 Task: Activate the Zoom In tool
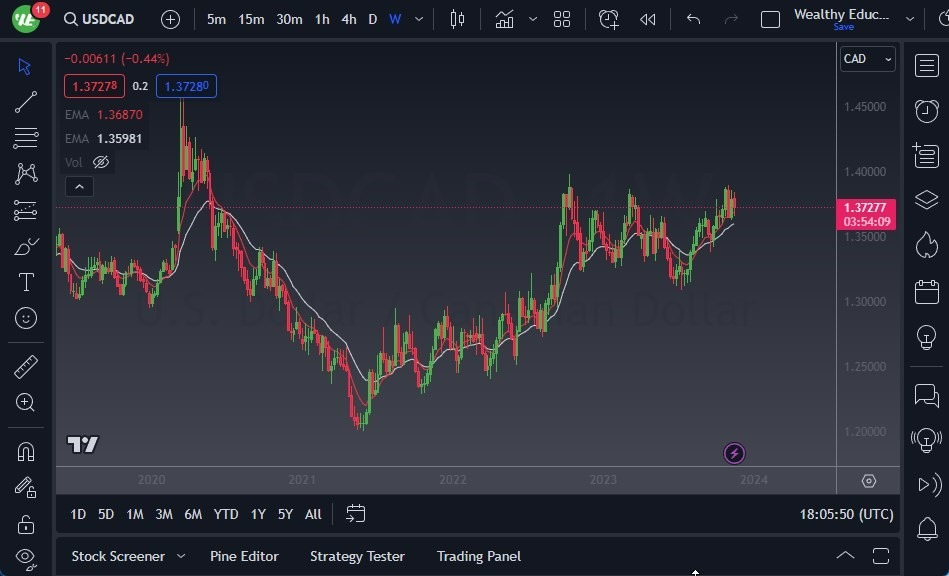click(25, 403)
